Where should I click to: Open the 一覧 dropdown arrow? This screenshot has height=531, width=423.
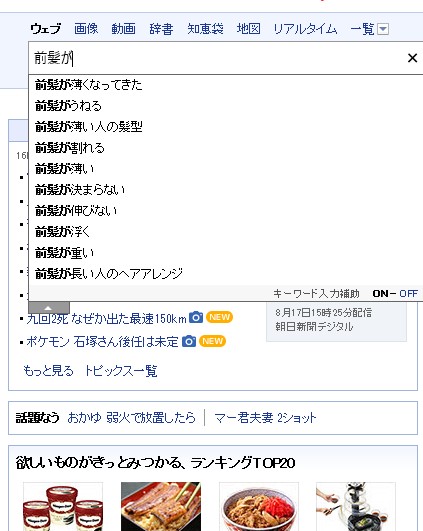383,29
